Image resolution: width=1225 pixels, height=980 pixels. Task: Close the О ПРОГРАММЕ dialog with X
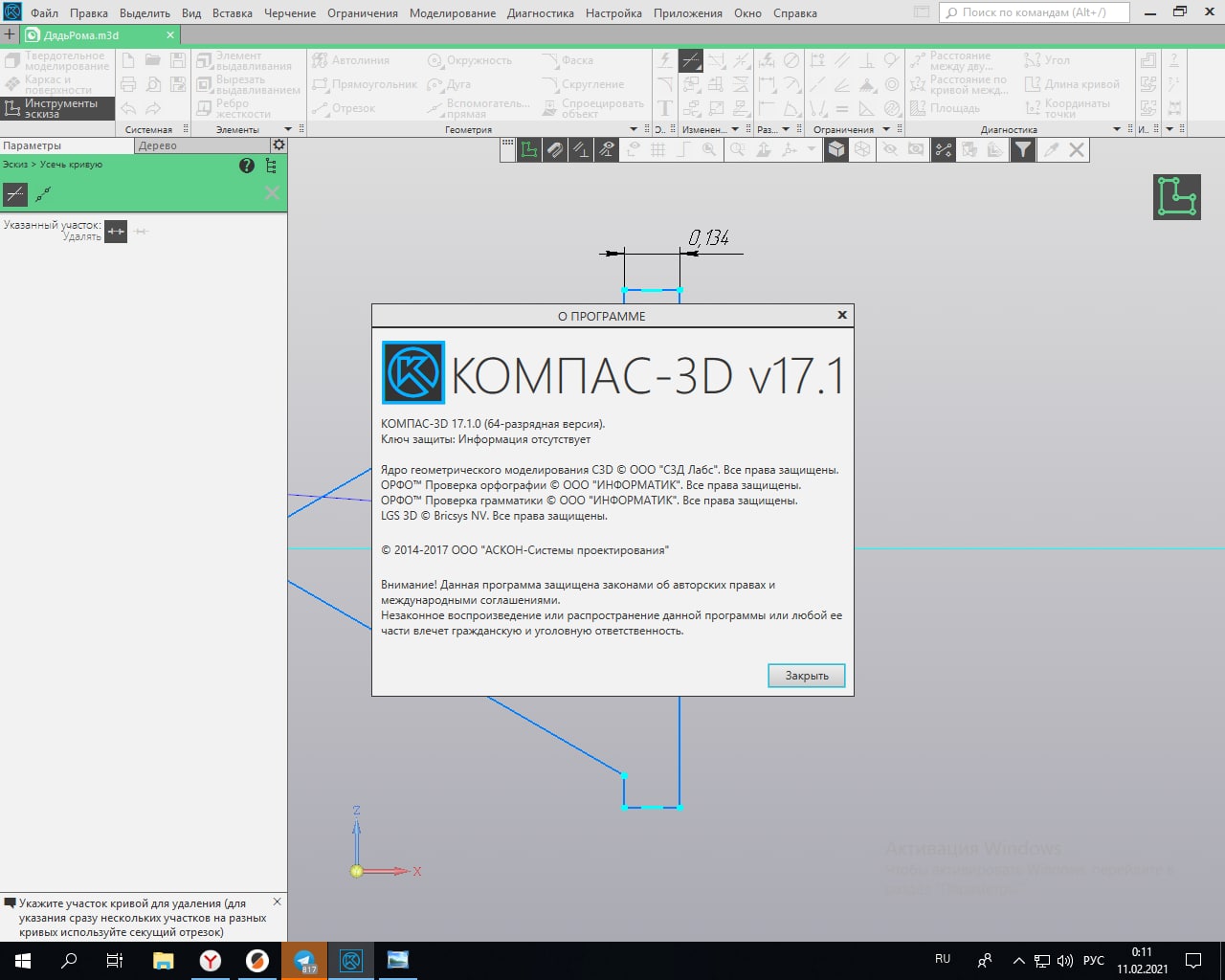coord(842,315)
